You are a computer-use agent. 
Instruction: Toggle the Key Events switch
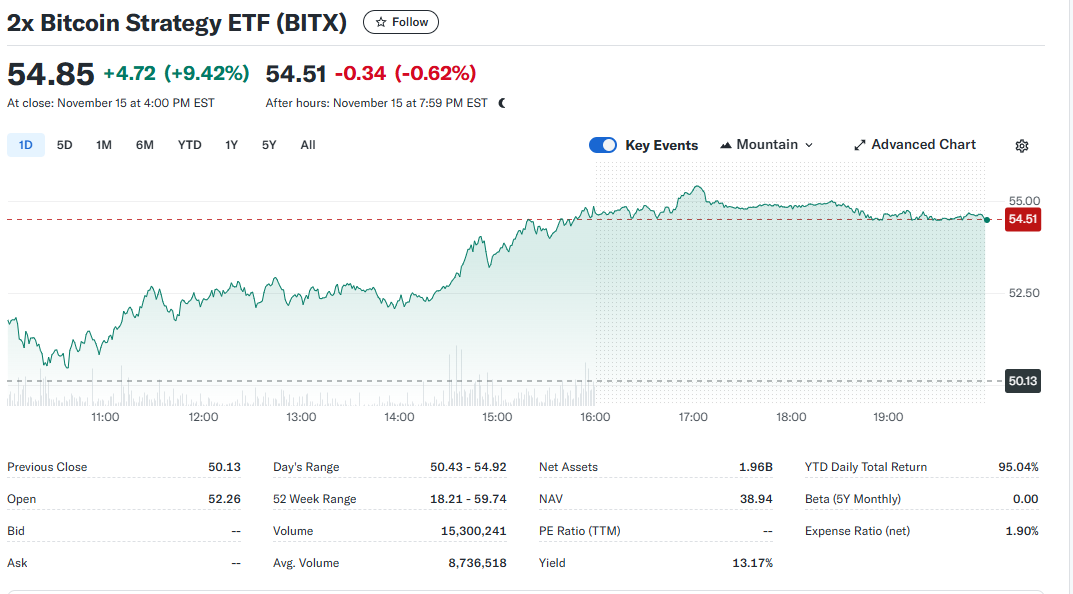[603, 145]
